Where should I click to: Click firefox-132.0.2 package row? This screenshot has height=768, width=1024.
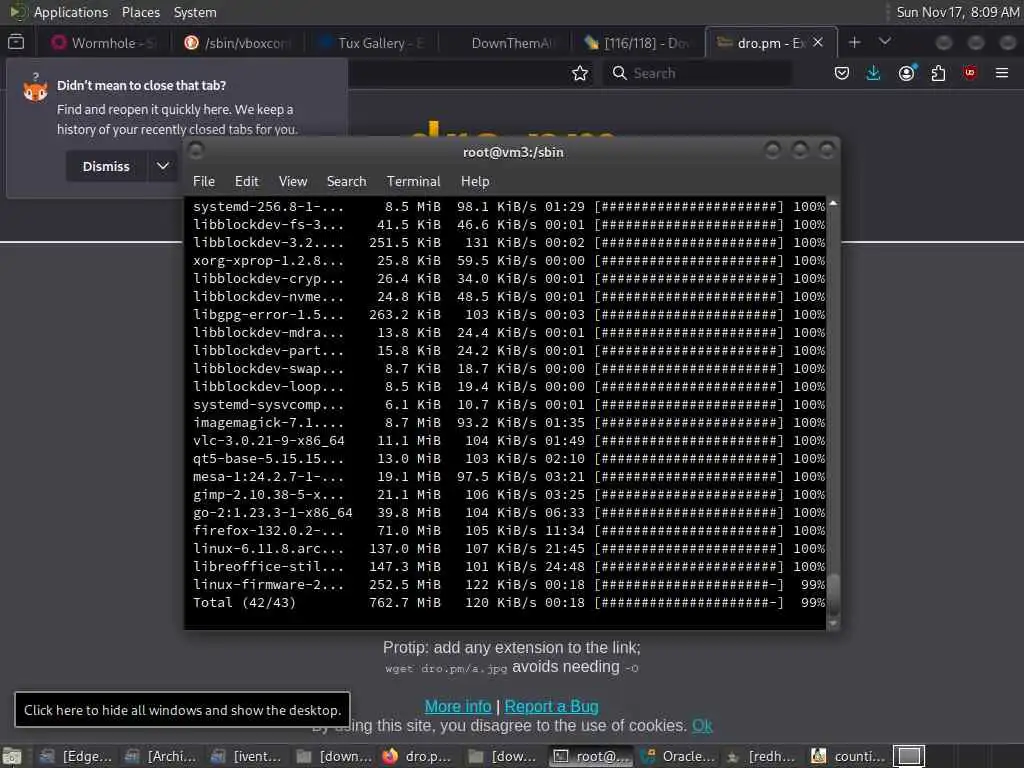pos(509,530)
